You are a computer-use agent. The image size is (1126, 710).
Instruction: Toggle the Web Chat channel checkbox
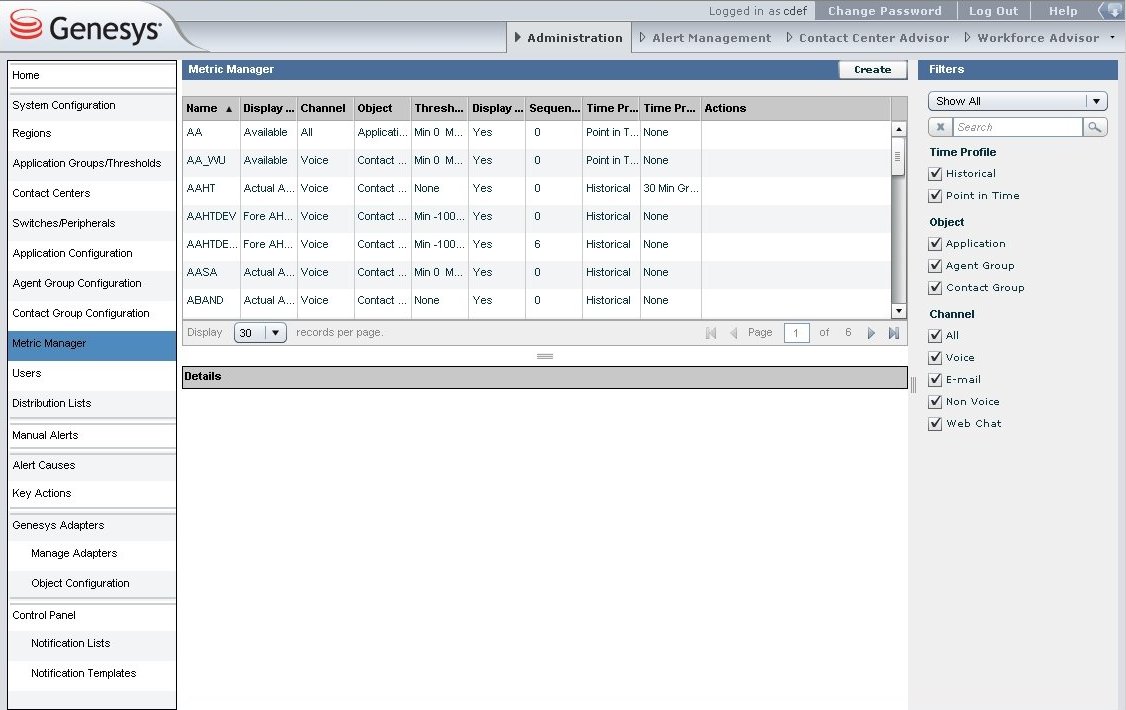click(935, 424)
